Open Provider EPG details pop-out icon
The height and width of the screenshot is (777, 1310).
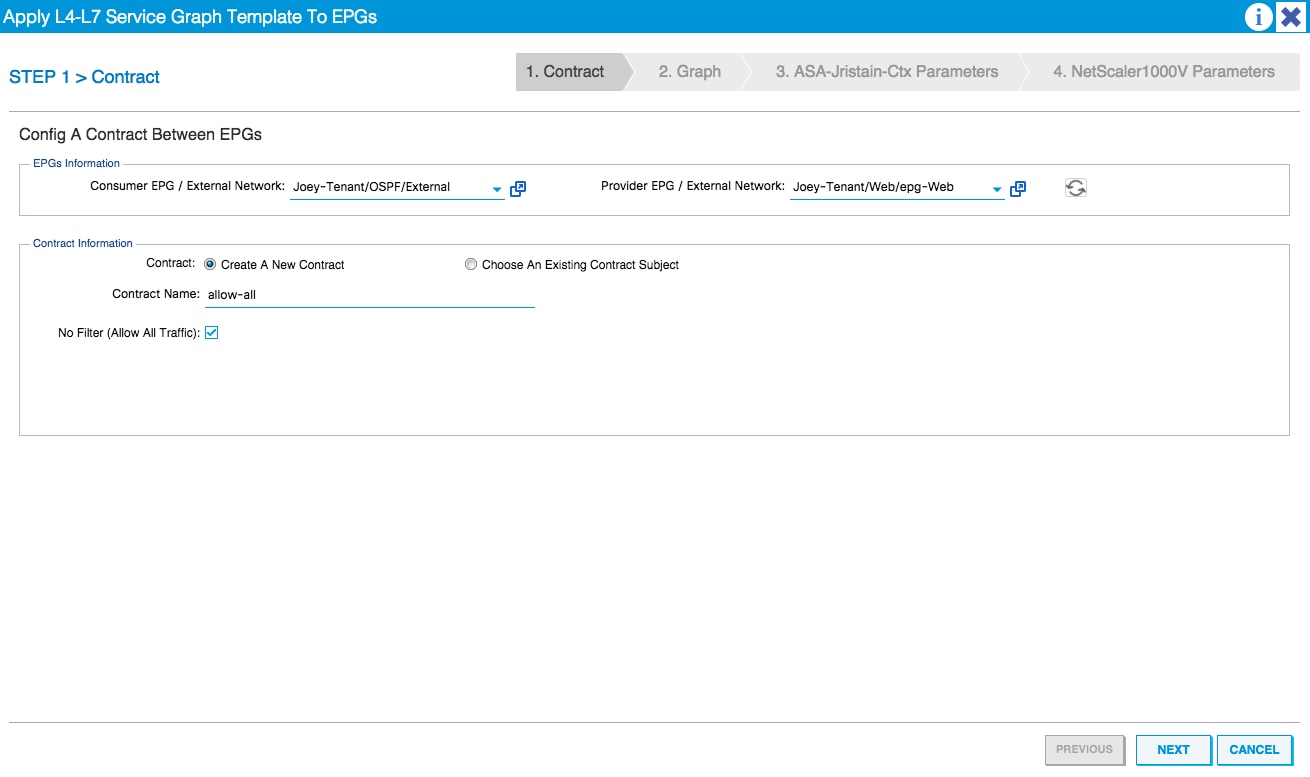click(1018, 188)
